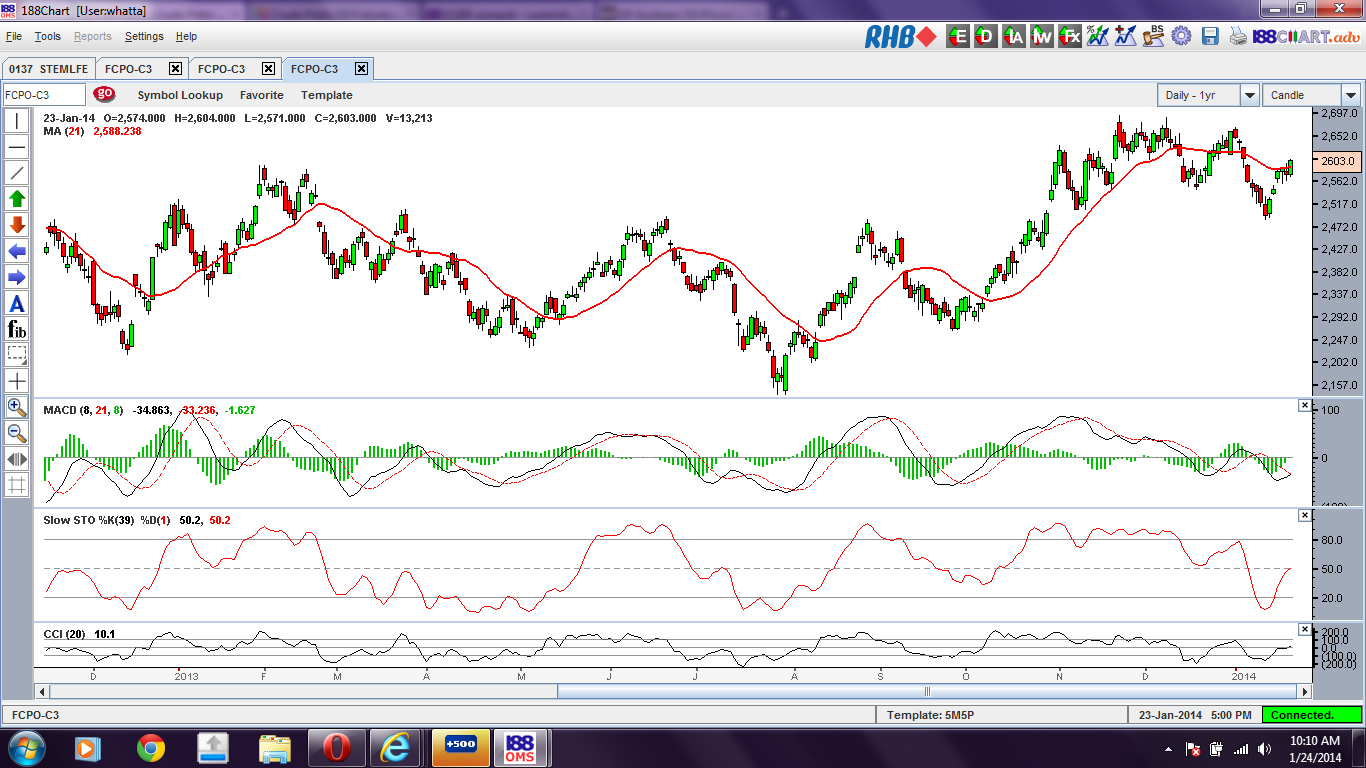Click the chart scrollbar thumb
Viewport: 1366px width, 768px height.
click(x=927, y=691)
